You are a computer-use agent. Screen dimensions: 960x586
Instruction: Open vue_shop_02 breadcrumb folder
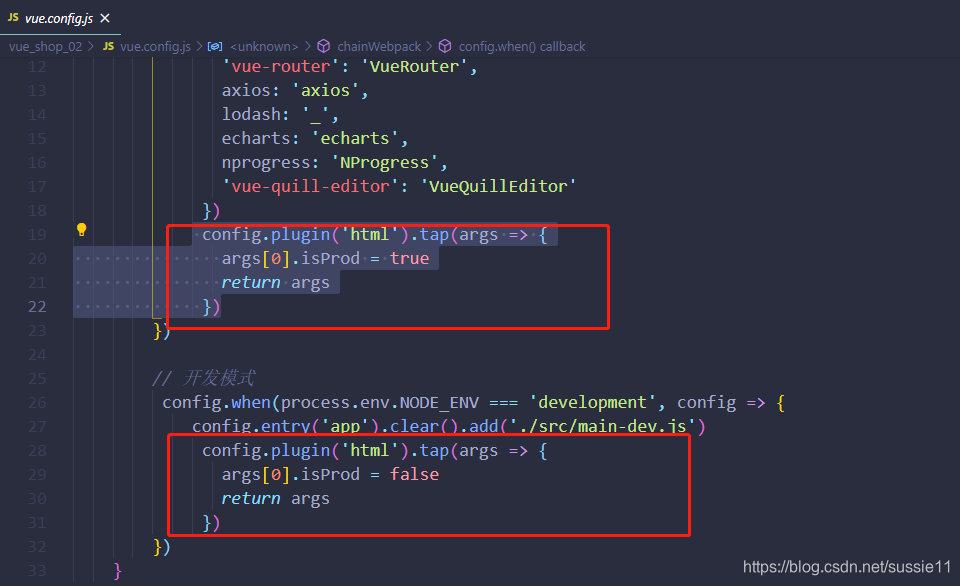pos(45,47)
